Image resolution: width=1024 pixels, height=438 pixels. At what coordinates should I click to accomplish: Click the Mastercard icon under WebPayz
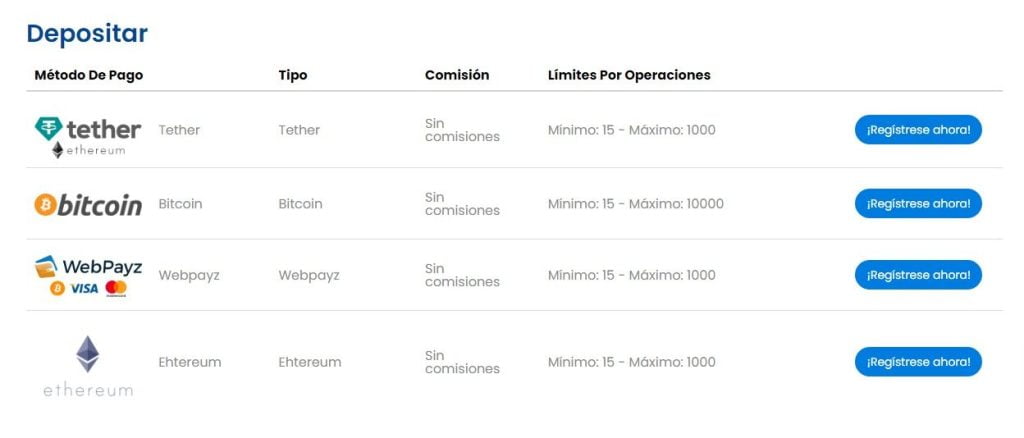click(x=116, y=289)
